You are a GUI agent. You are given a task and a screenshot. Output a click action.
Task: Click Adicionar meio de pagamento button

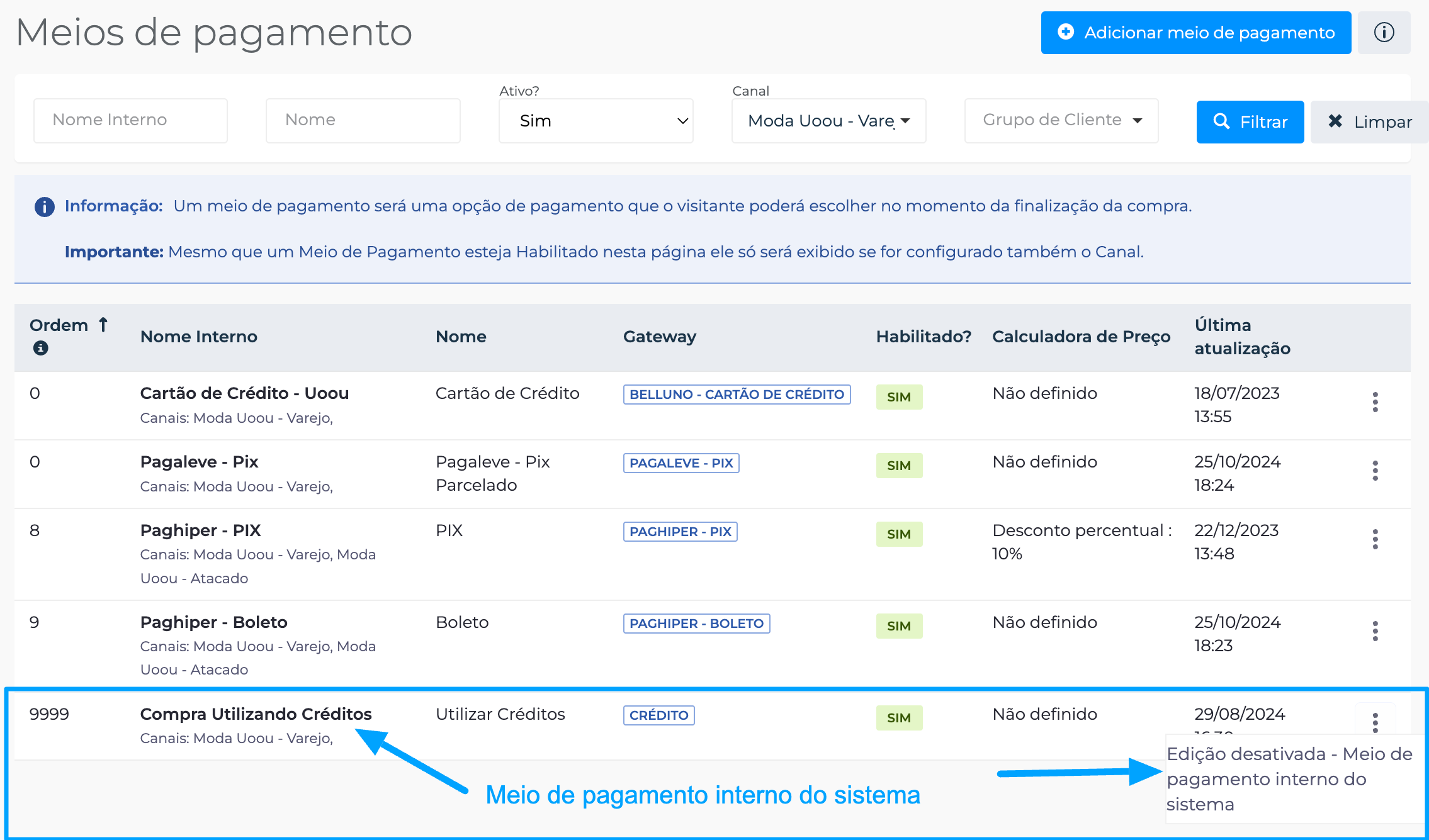tap(1195, 33)
